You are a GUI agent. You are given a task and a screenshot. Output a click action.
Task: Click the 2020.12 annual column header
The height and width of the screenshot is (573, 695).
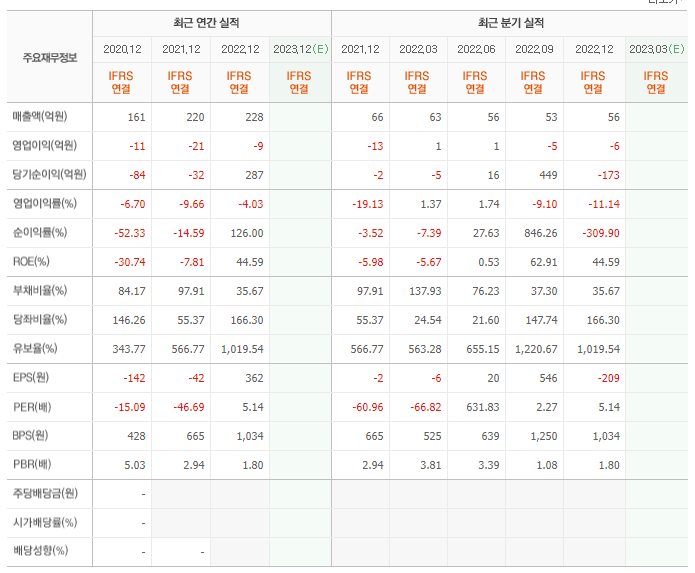pyautogui.click(x=122, y=49)
